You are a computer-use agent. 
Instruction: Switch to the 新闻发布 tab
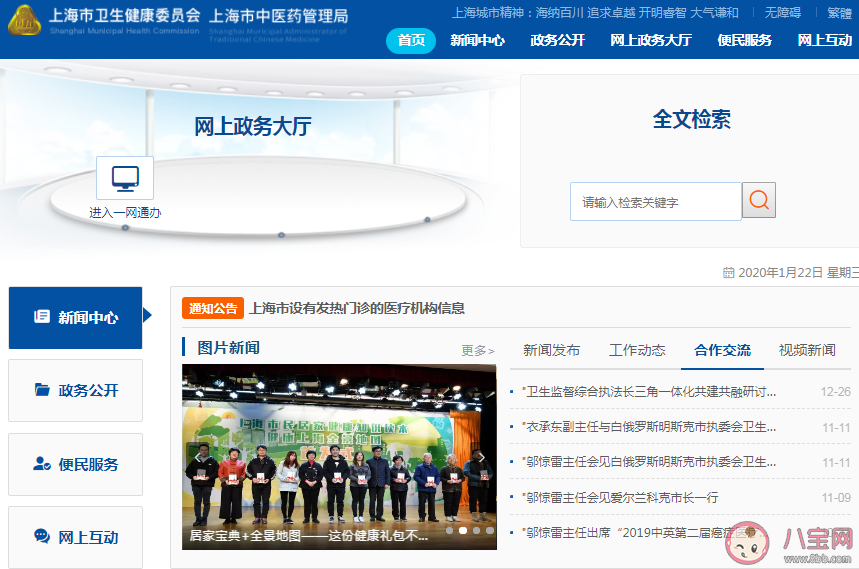[551, 350]
